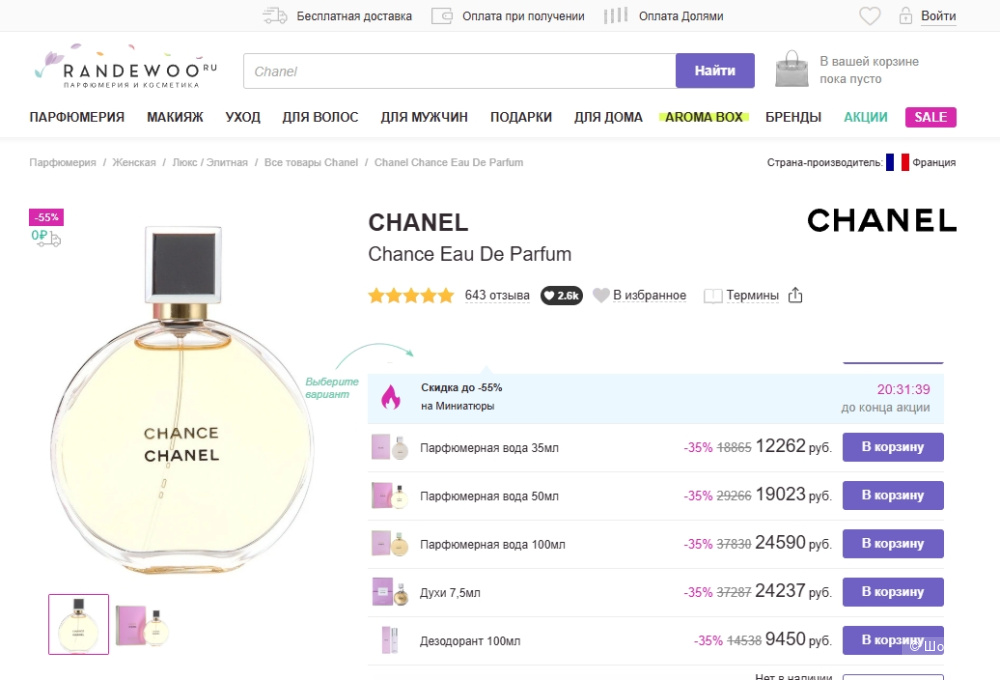Toggle the 2.6k likes heart badge

[x=561, y=295]
